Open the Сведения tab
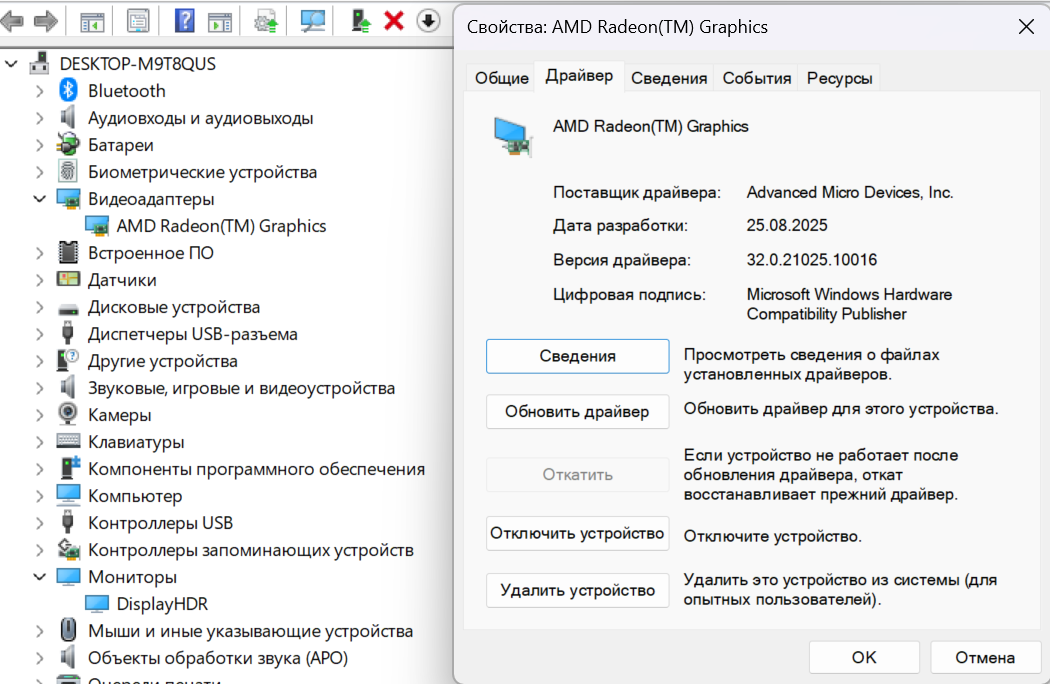1050x684 pixels. 669,78
